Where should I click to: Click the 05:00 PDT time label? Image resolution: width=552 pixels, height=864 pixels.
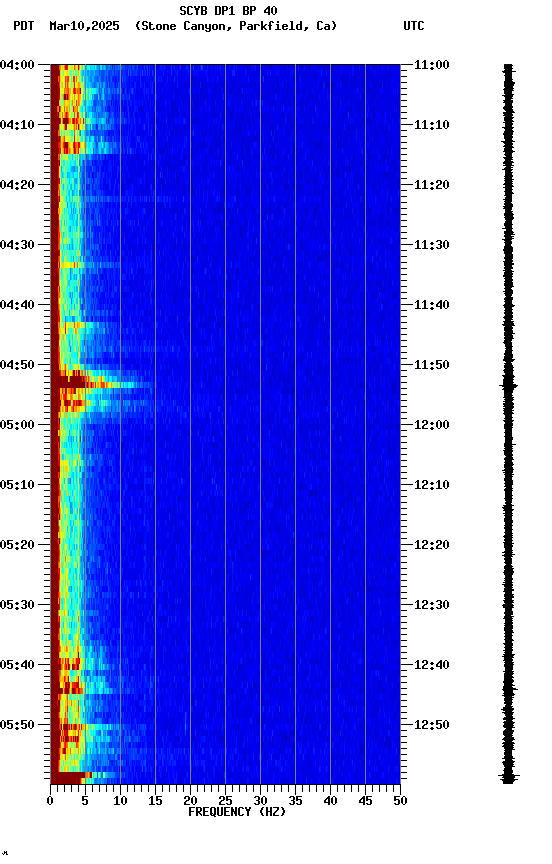17,425
